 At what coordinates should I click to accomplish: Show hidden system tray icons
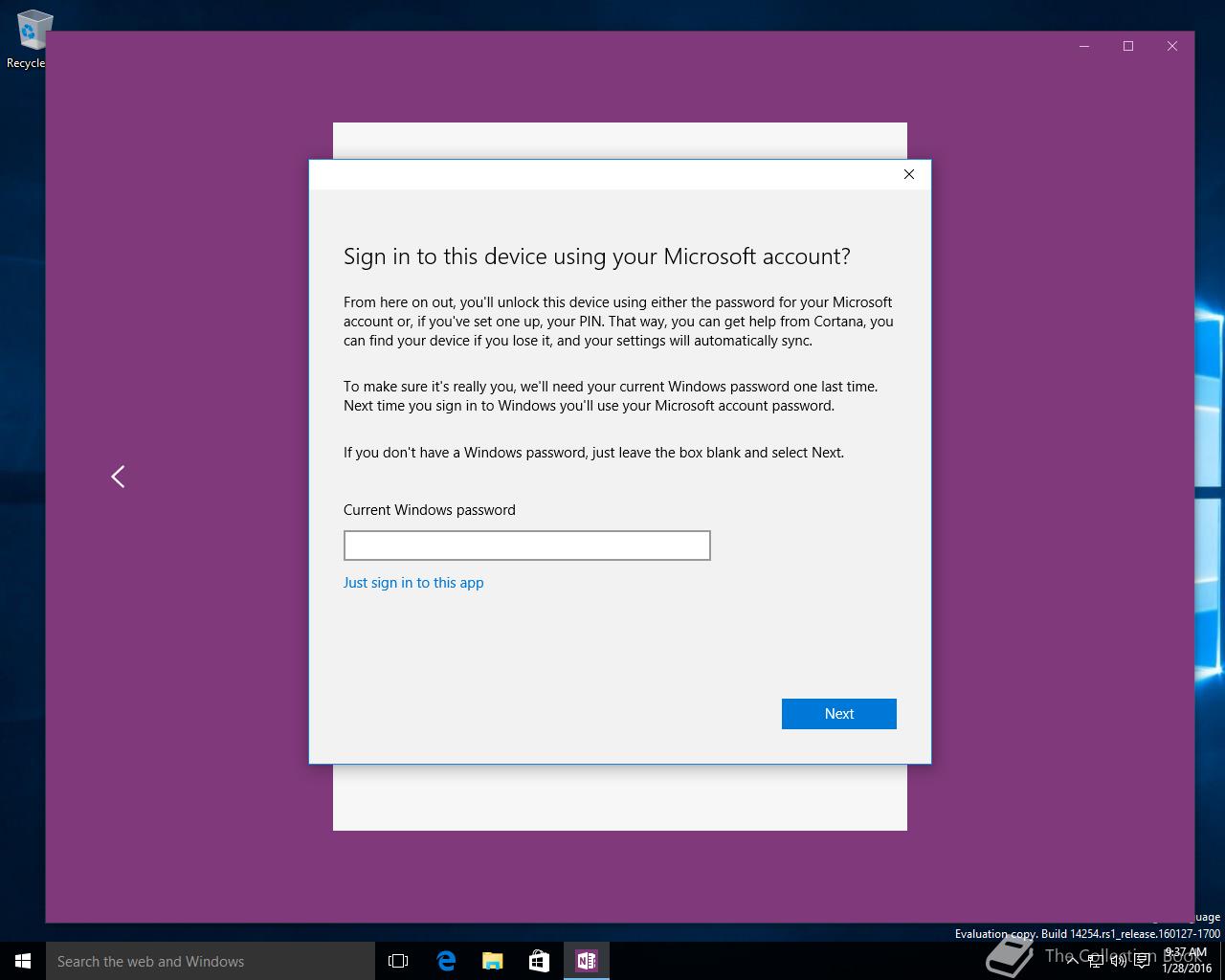pyautogui.click(x=1073, y=961)
